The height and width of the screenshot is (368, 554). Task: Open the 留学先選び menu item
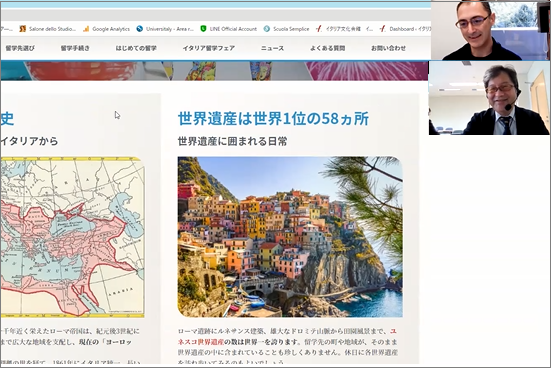coord(20,48)
